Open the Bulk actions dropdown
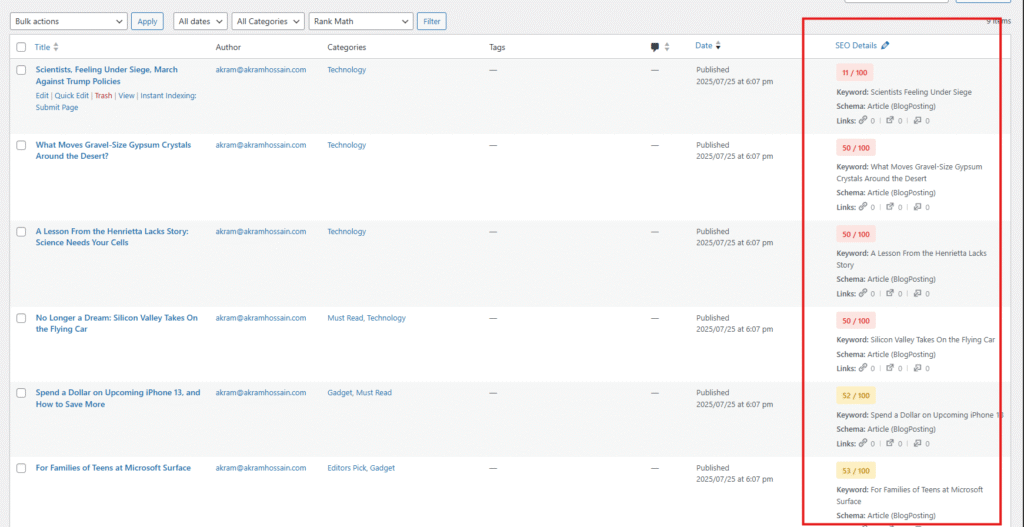The image size is (1024, 527). [69, 21]
